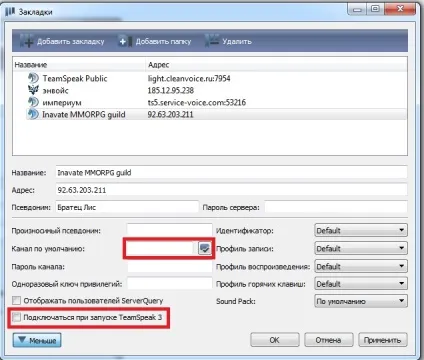Open the Идентификатор dropdown
Screen dimensions: 424x360
tap(361, 230)
